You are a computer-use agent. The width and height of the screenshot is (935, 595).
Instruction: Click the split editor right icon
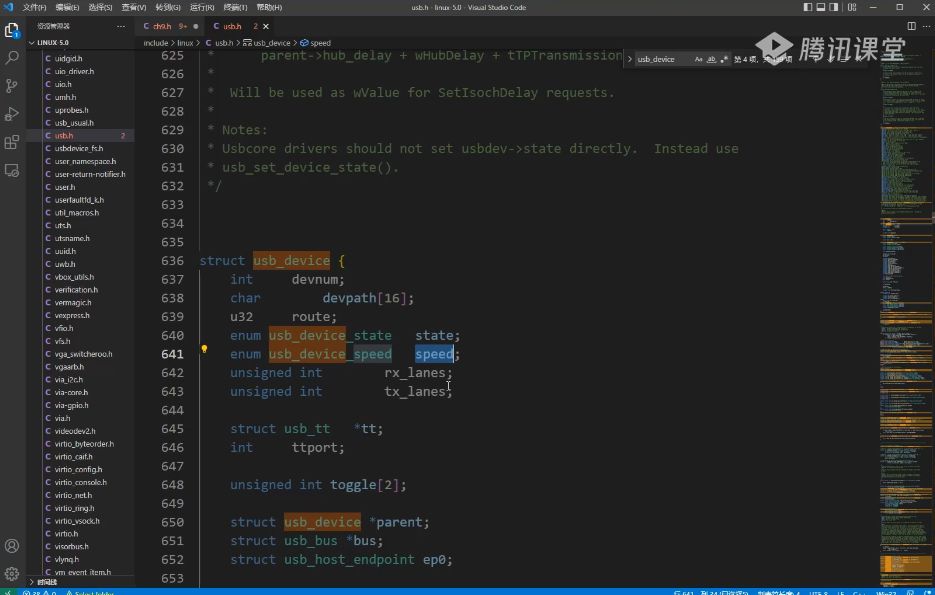point(911,26)
